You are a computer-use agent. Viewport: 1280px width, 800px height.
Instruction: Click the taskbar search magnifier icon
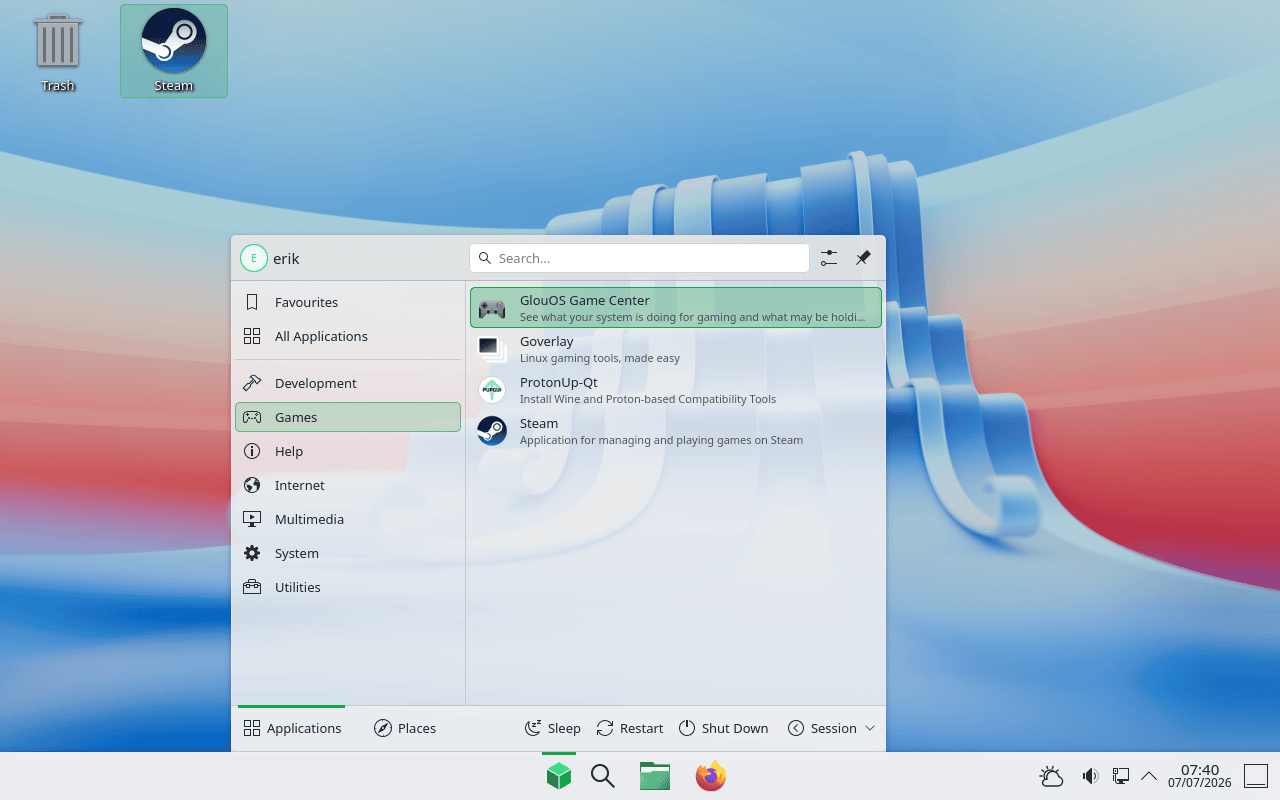602,776
